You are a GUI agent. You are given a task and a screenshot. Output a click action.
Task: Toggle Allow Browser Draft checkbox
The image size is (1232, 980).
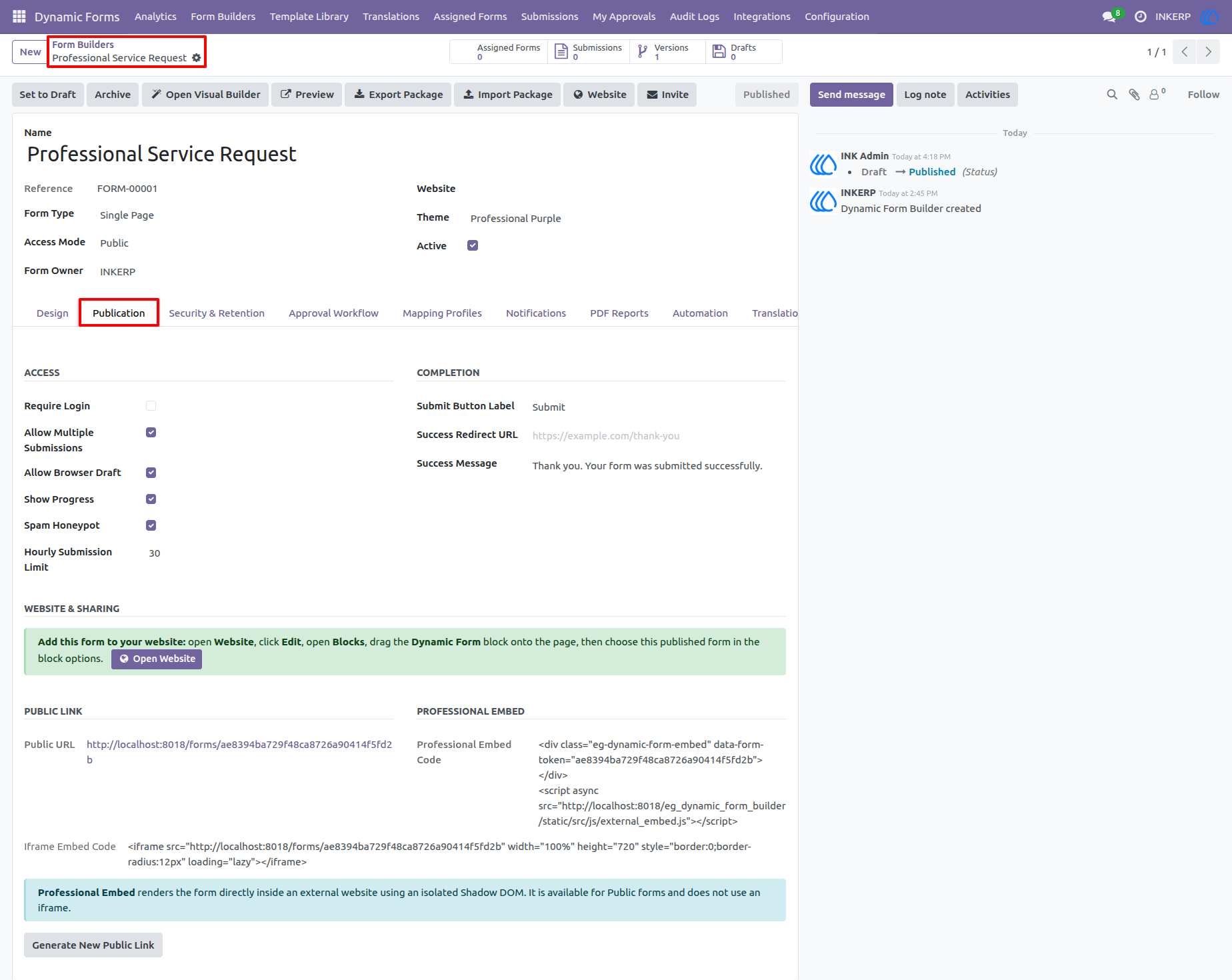pos(151,473)
